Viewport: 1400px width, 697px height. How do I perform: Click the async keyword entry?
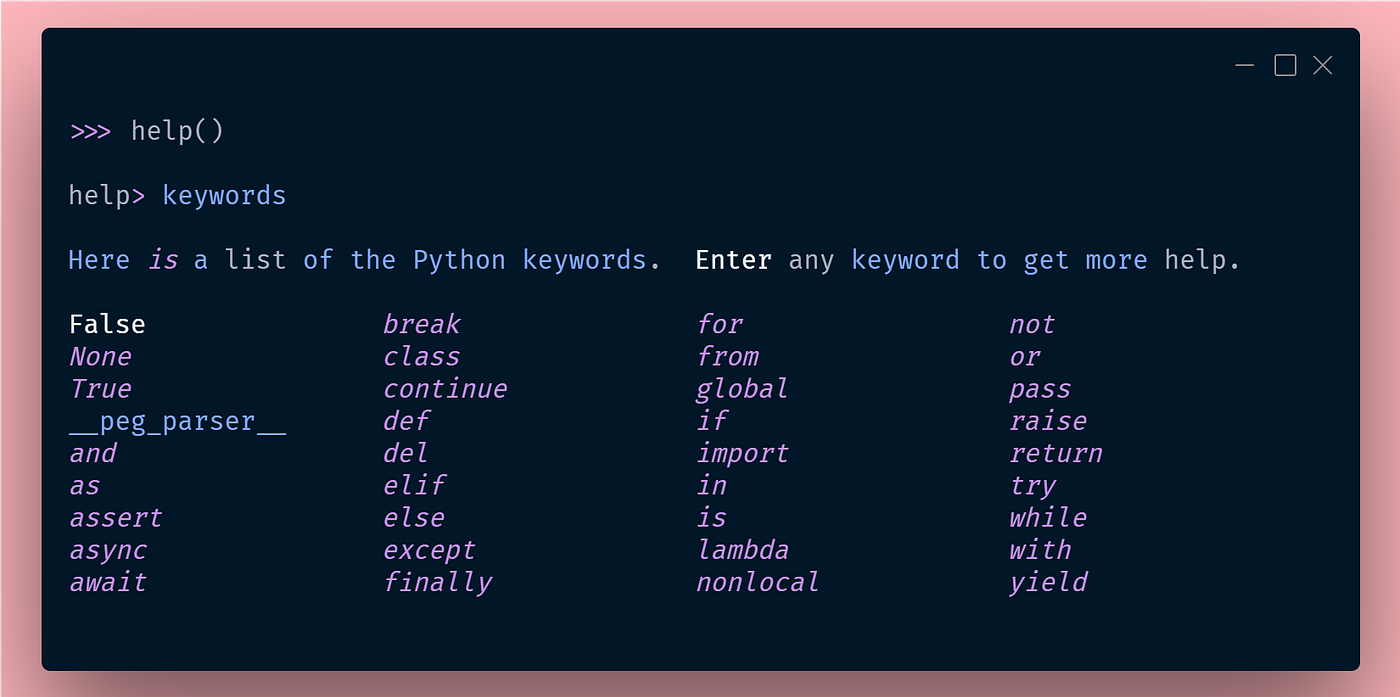tap(108, 550)
